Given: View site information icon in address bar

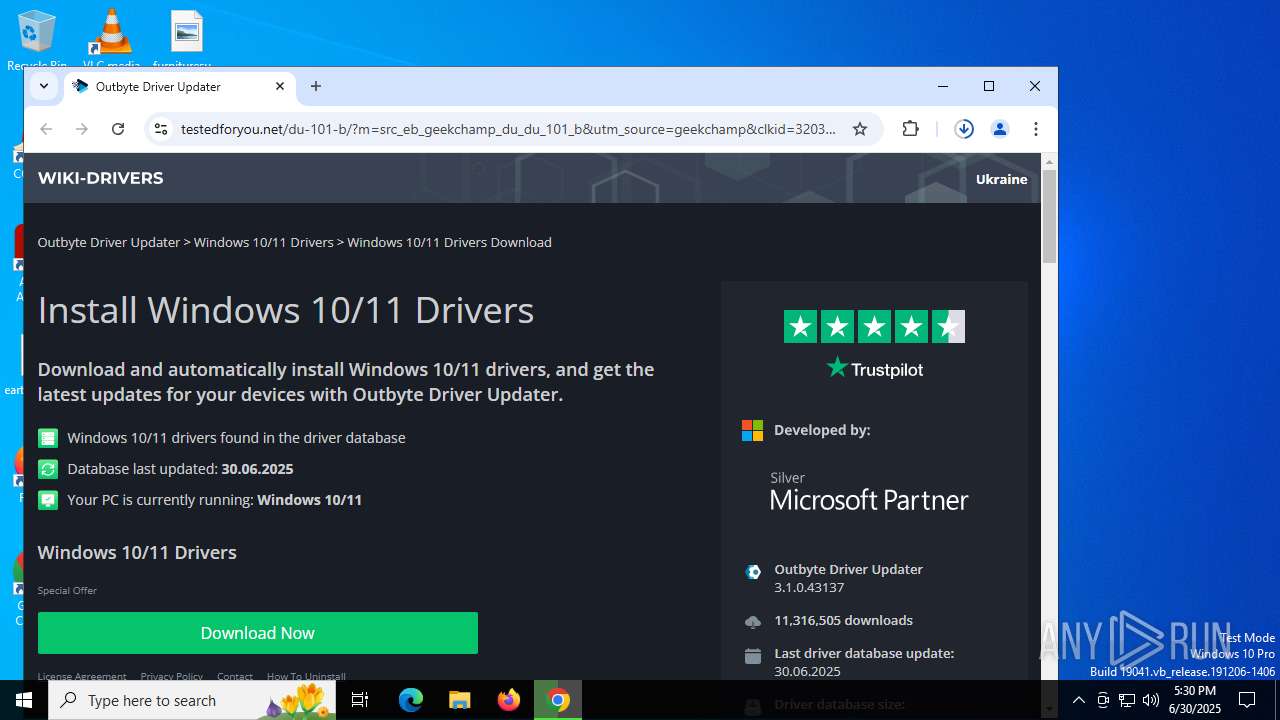Looking at the screenshot, I should point(160,129).
